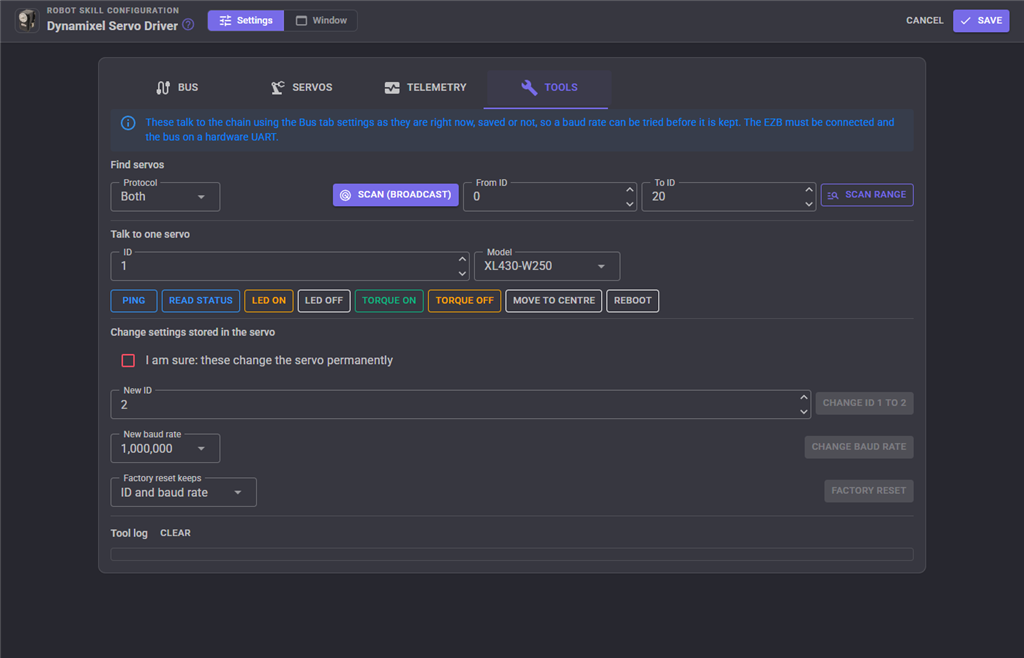Decrease the New ID value
The image size is (1024, 658).
(803, 412)
